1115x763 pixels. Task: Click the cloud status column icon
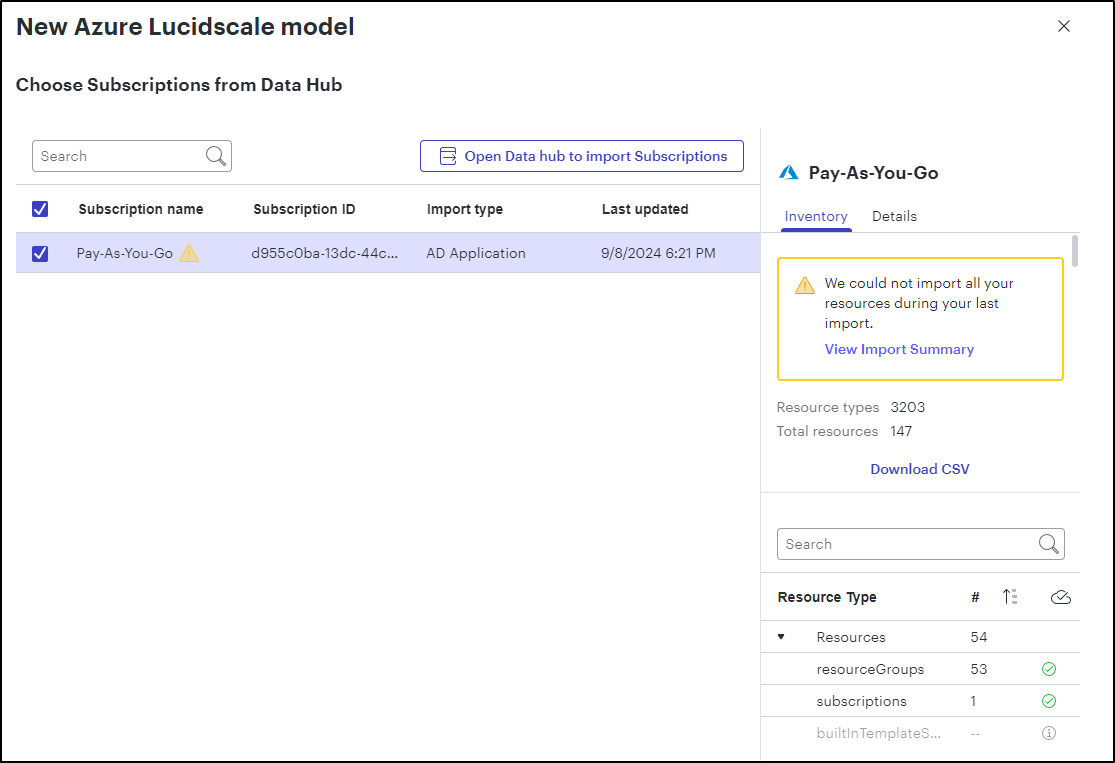coord(1060,597)
